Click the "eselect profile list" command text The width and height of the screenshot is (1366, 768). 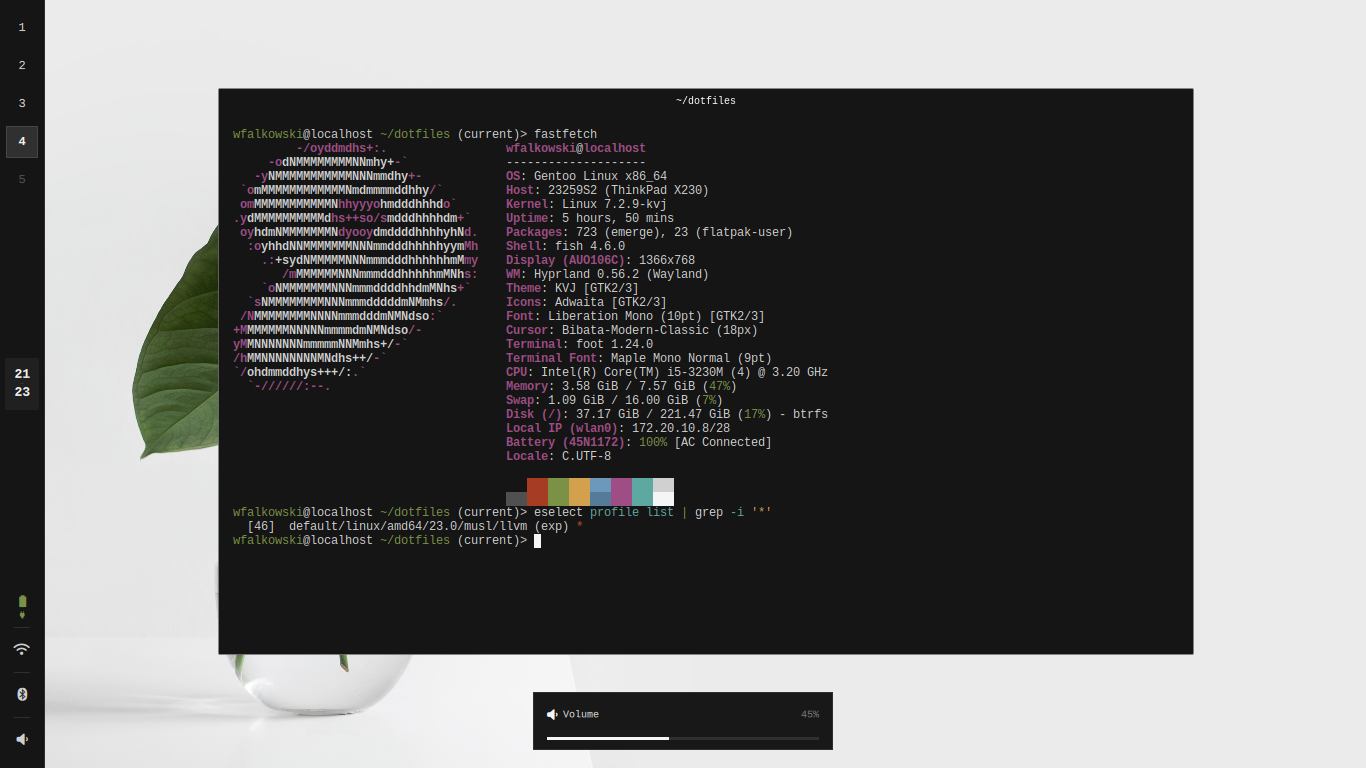(x=604, y=512)
